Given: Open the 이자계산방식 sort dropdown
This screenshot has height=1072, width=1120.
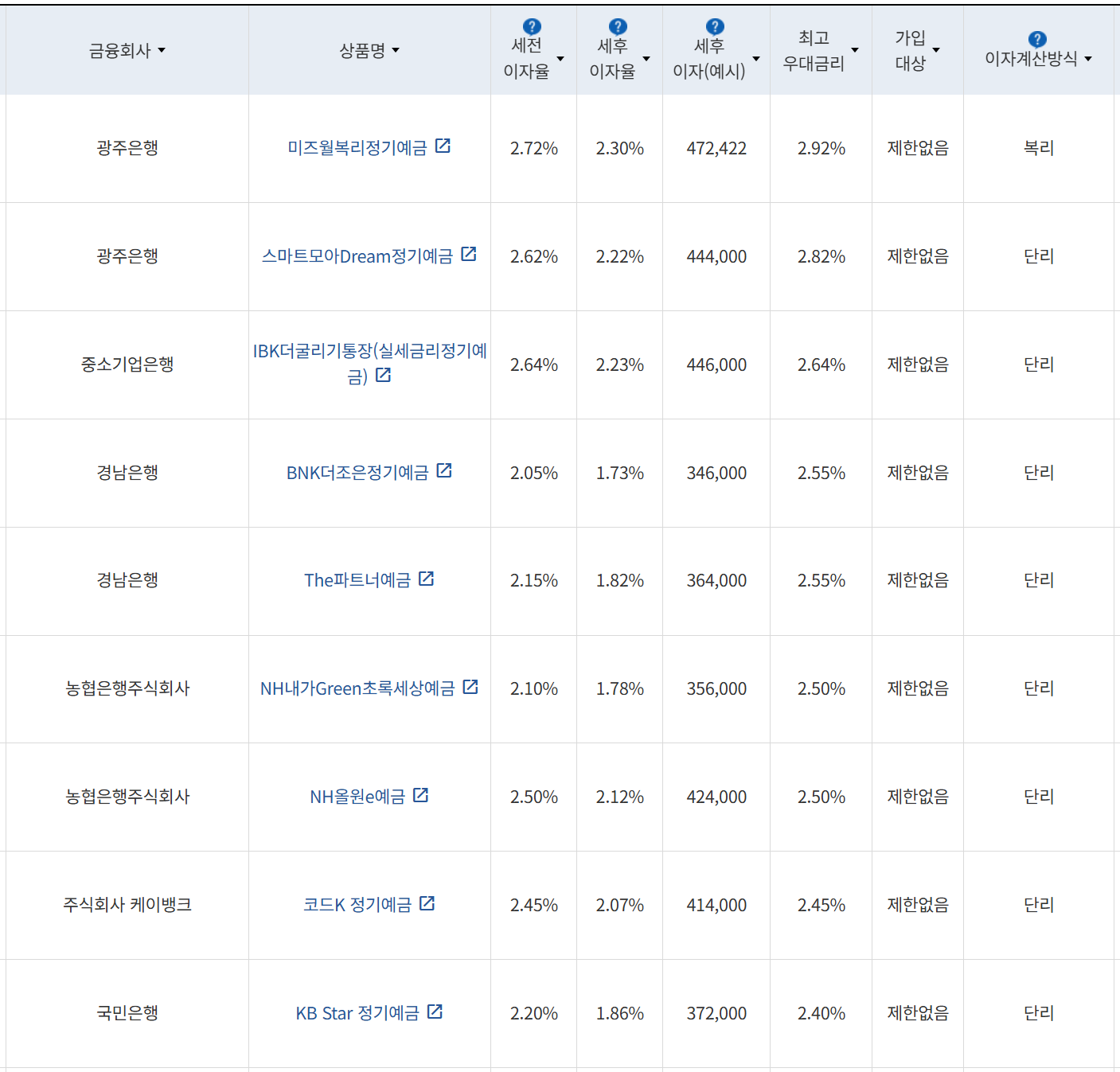Looking at the screenshot, I should coord(1089,60).
